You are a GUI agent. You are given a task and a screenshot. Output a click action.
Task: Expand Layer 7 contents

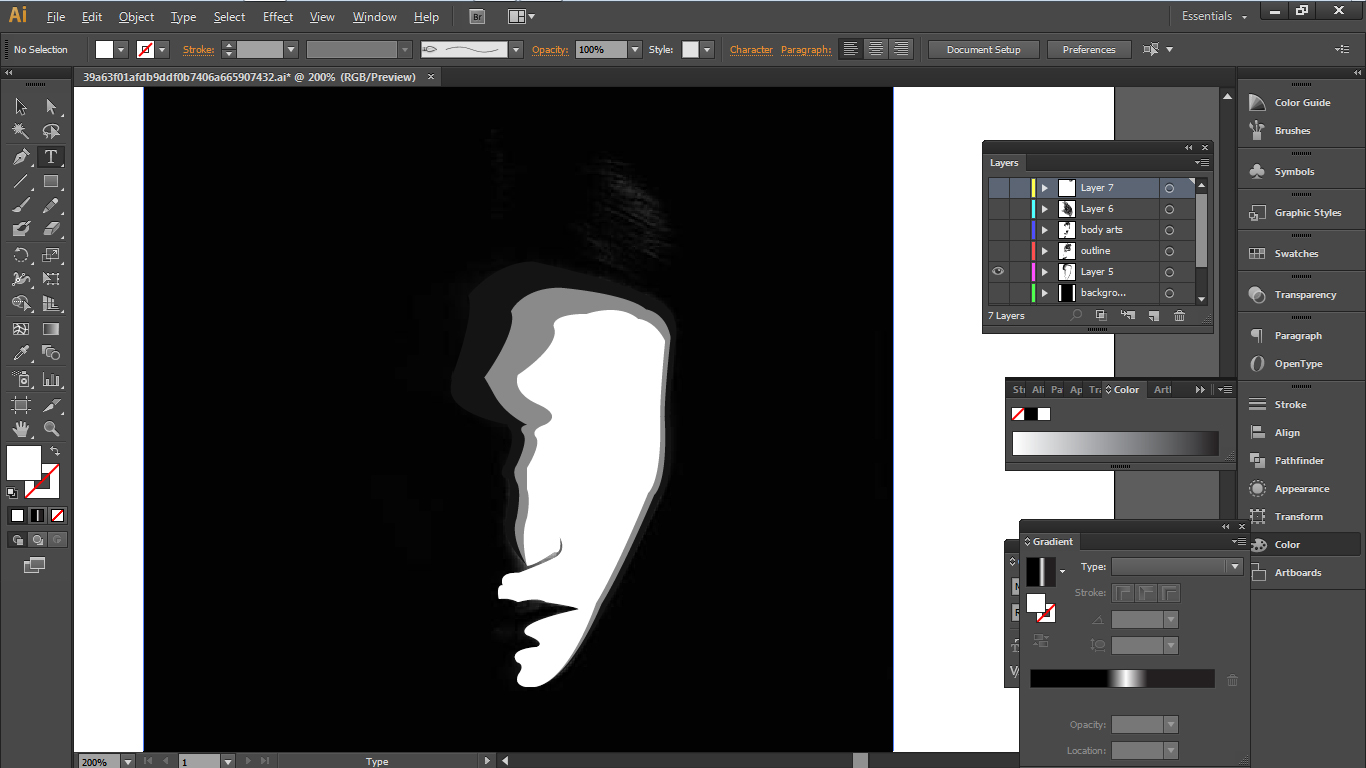click(x=1045, y=188)
